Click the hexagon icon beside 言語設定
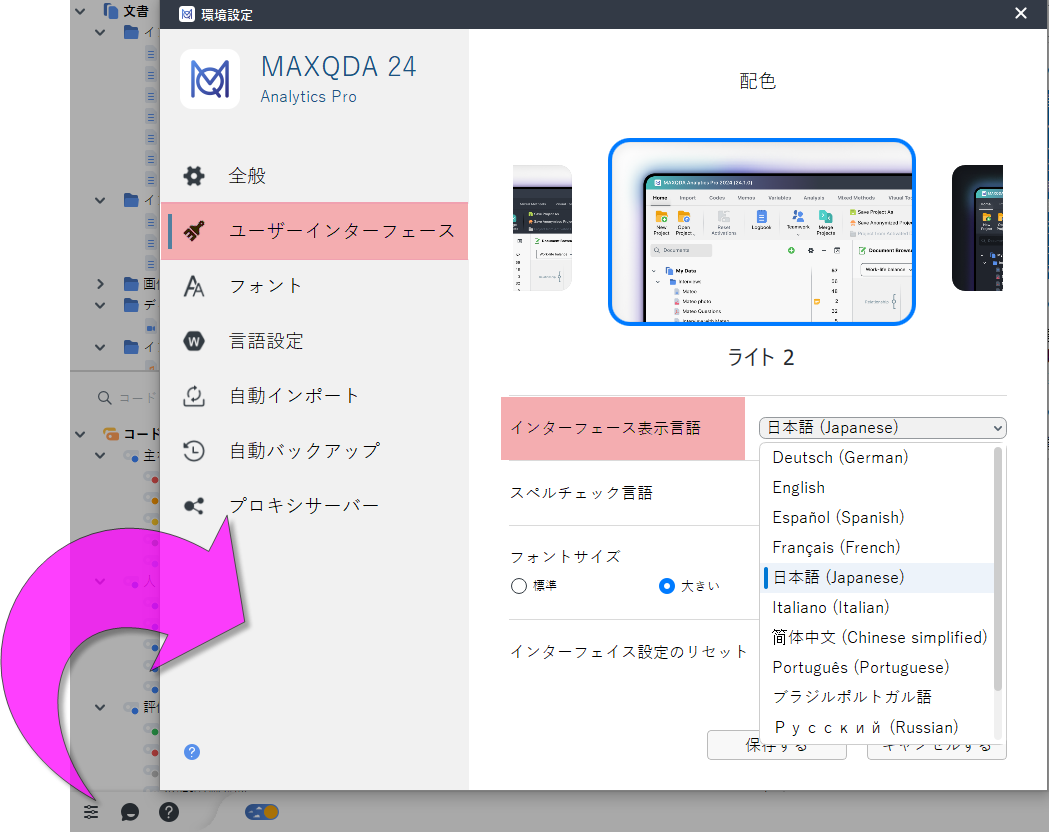1049x832 pixels. (194, 341)
